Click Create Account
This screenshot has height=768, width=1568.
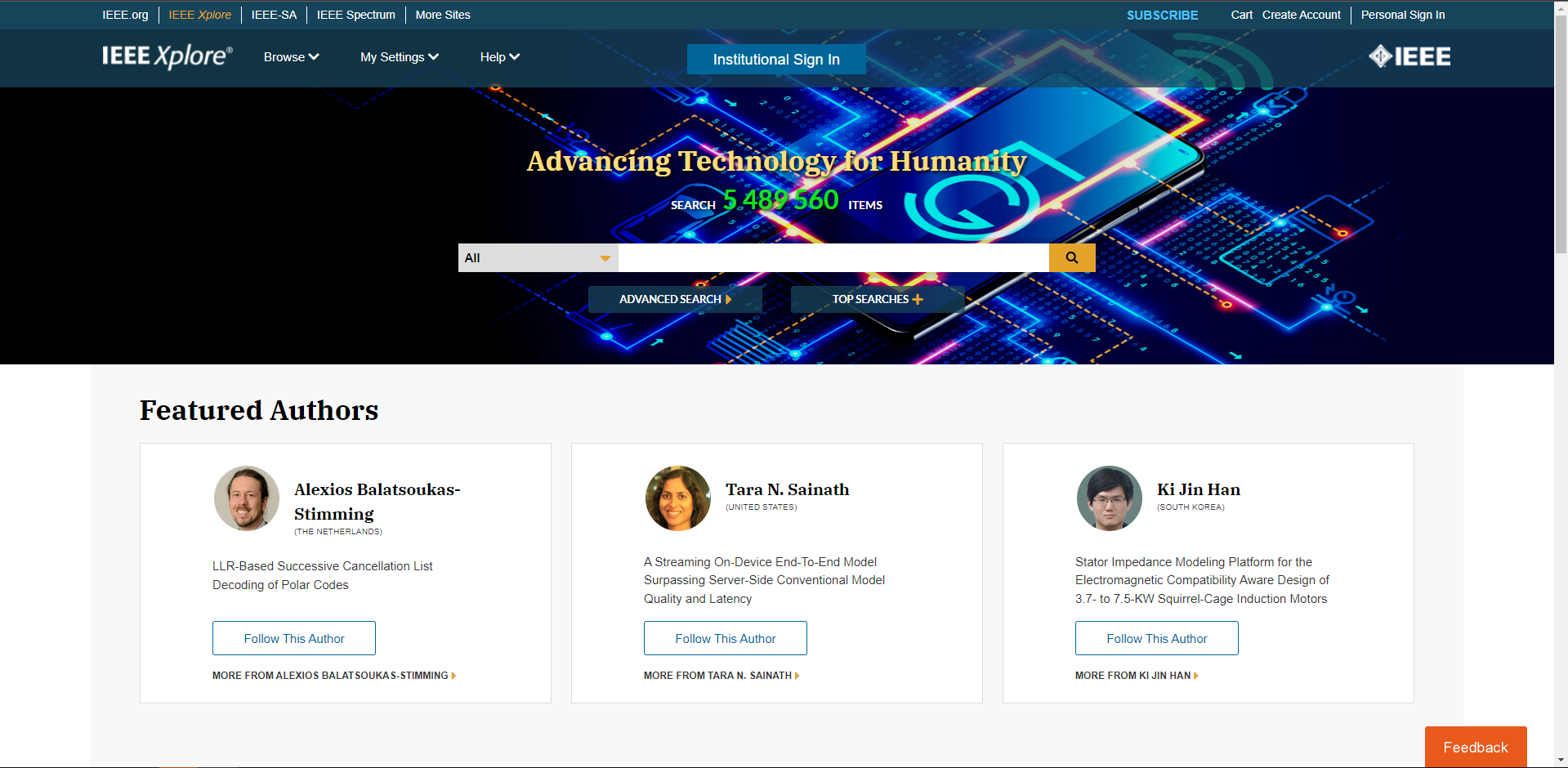point(1302,15)
